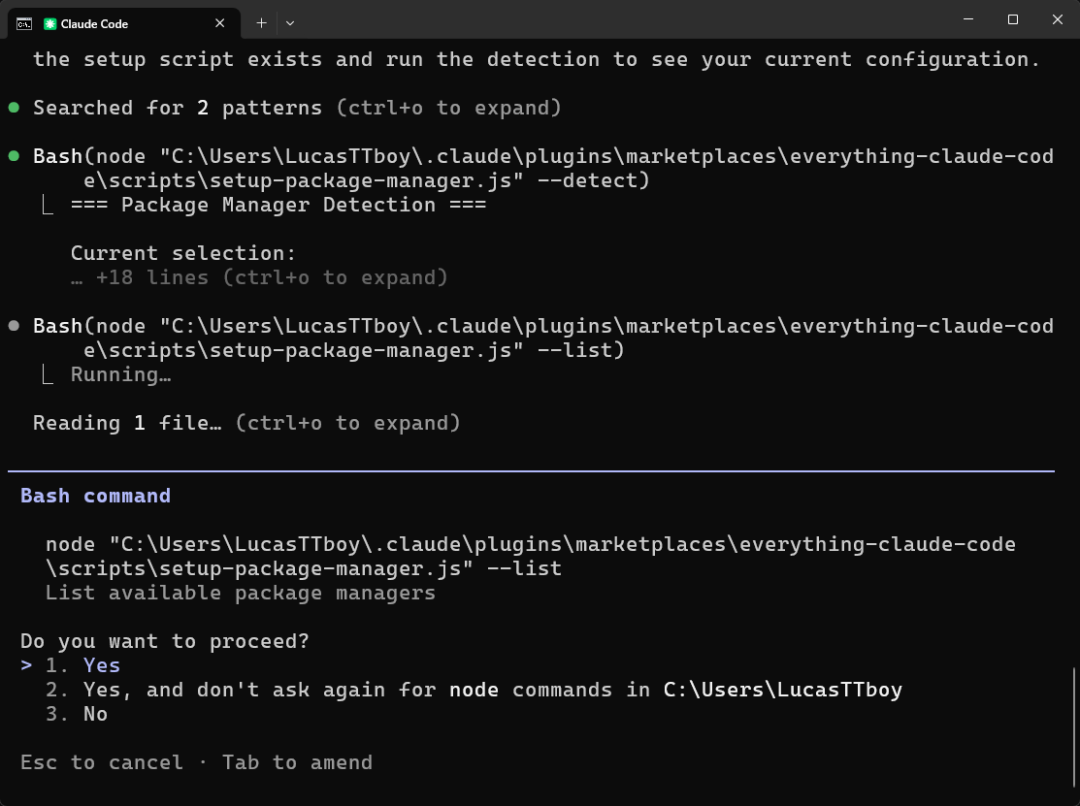The image size is (1080, 806).
Task: Click the terminal icon in the title bar
Action: tap(23, 23)
